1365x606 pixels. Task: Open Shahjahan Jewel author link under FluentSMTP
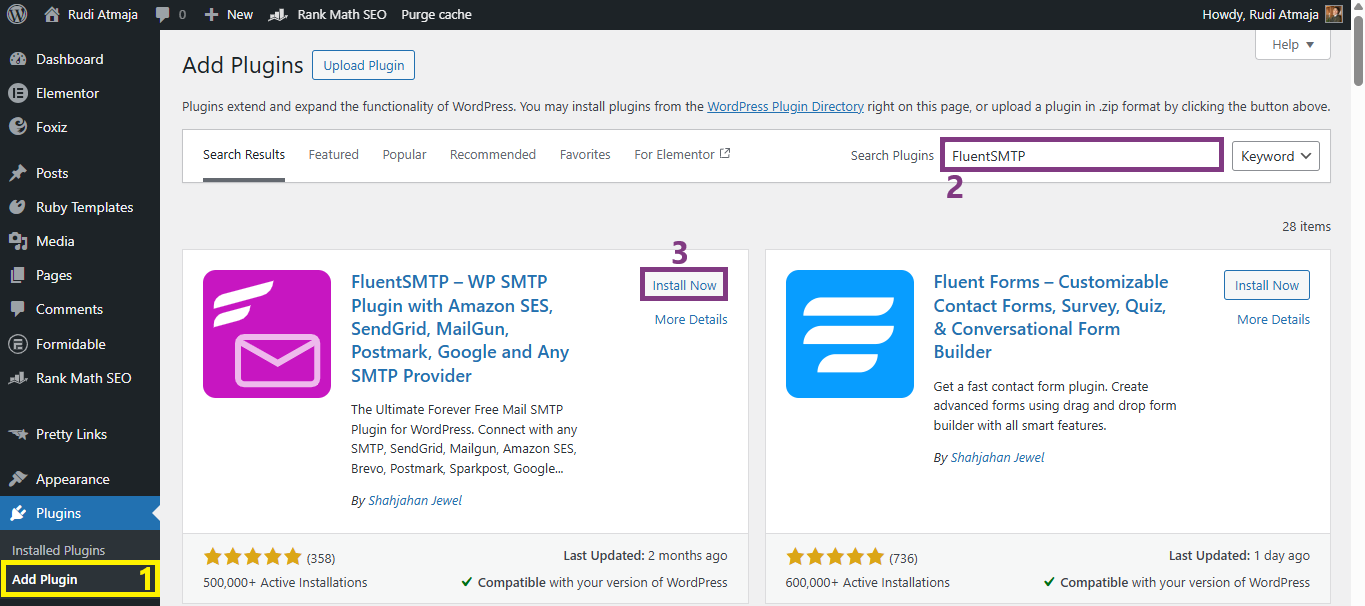pos(415,500)
